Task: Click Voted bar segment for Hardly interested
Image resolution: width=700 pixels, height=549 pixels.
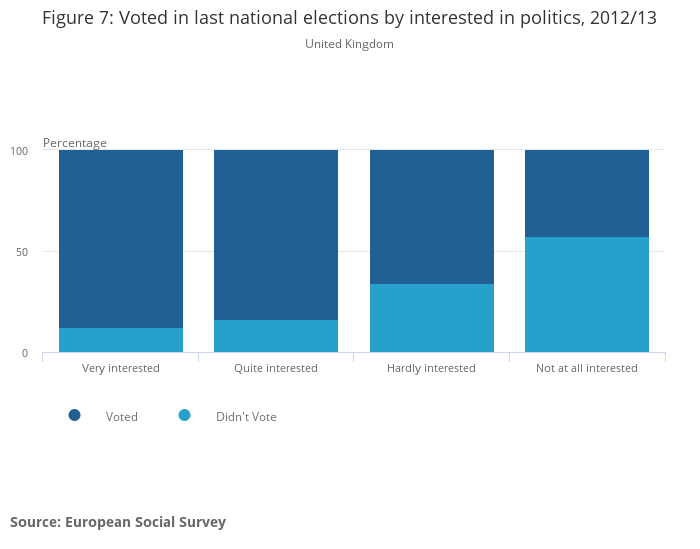Action: pos(432,217)
